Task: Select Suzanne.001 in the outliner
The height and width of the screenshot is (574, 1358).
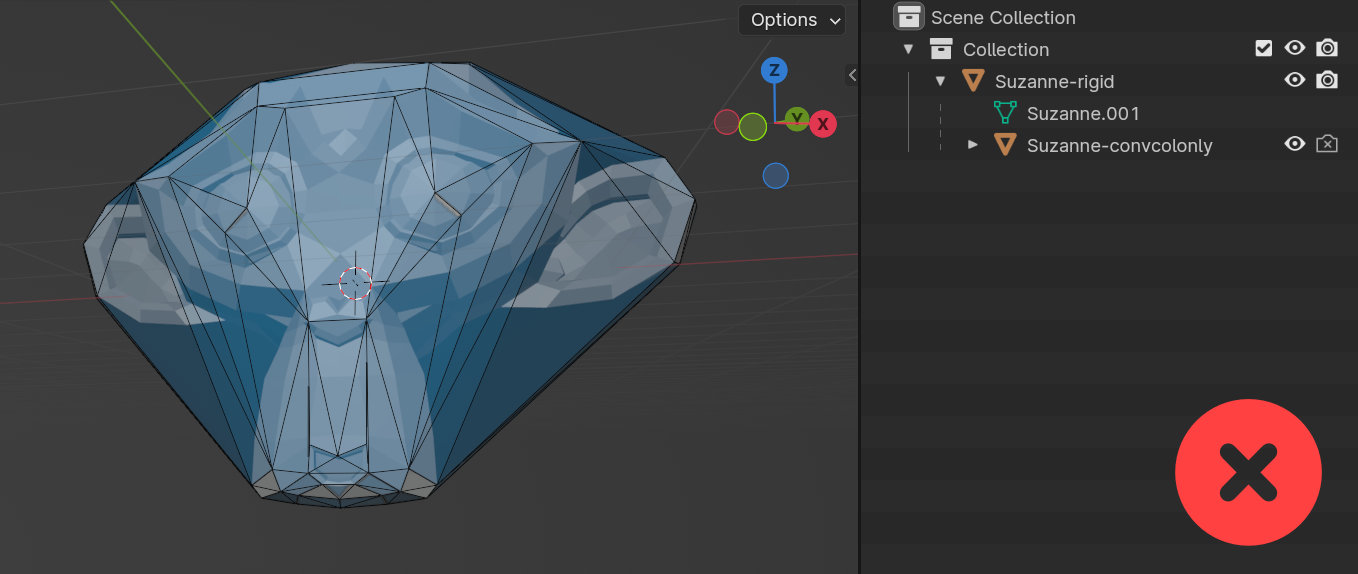Action: point(1082,113)
